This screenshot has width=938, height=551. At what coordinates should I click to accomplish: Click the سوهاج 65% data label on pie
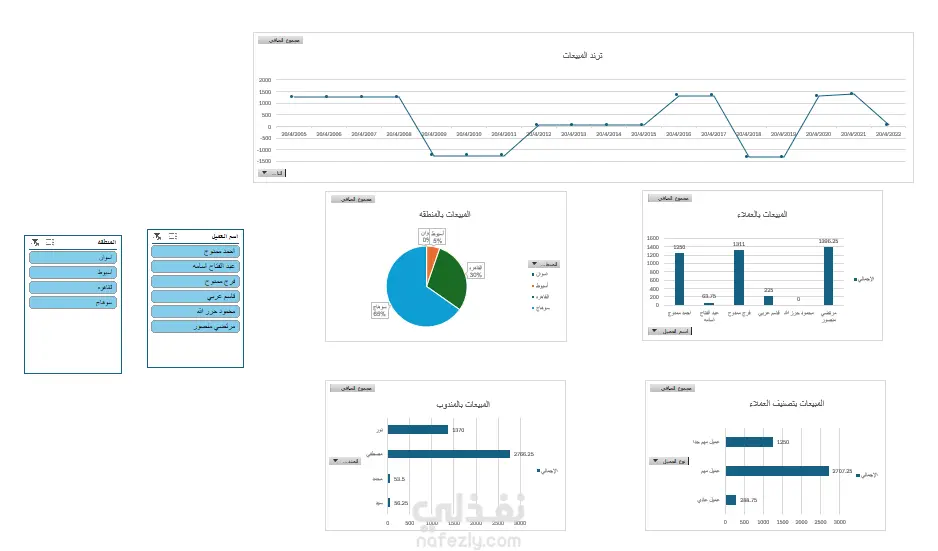tap(379, 310)
